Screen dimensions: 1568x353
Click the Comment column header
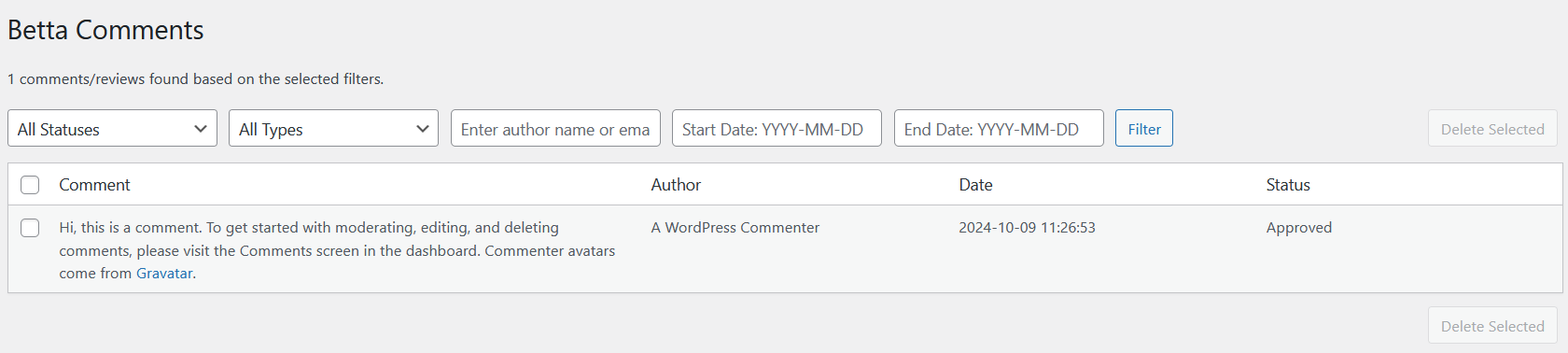coord(94,185)
